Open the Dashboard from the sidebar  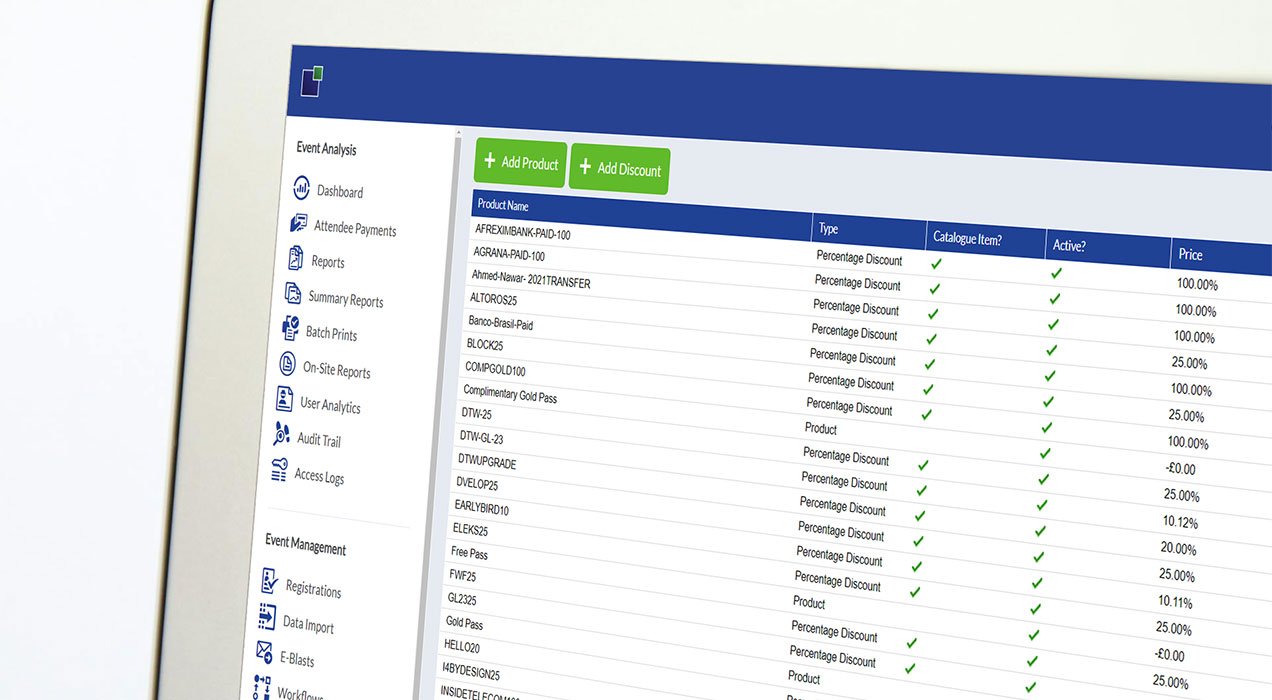coord(340,190)
